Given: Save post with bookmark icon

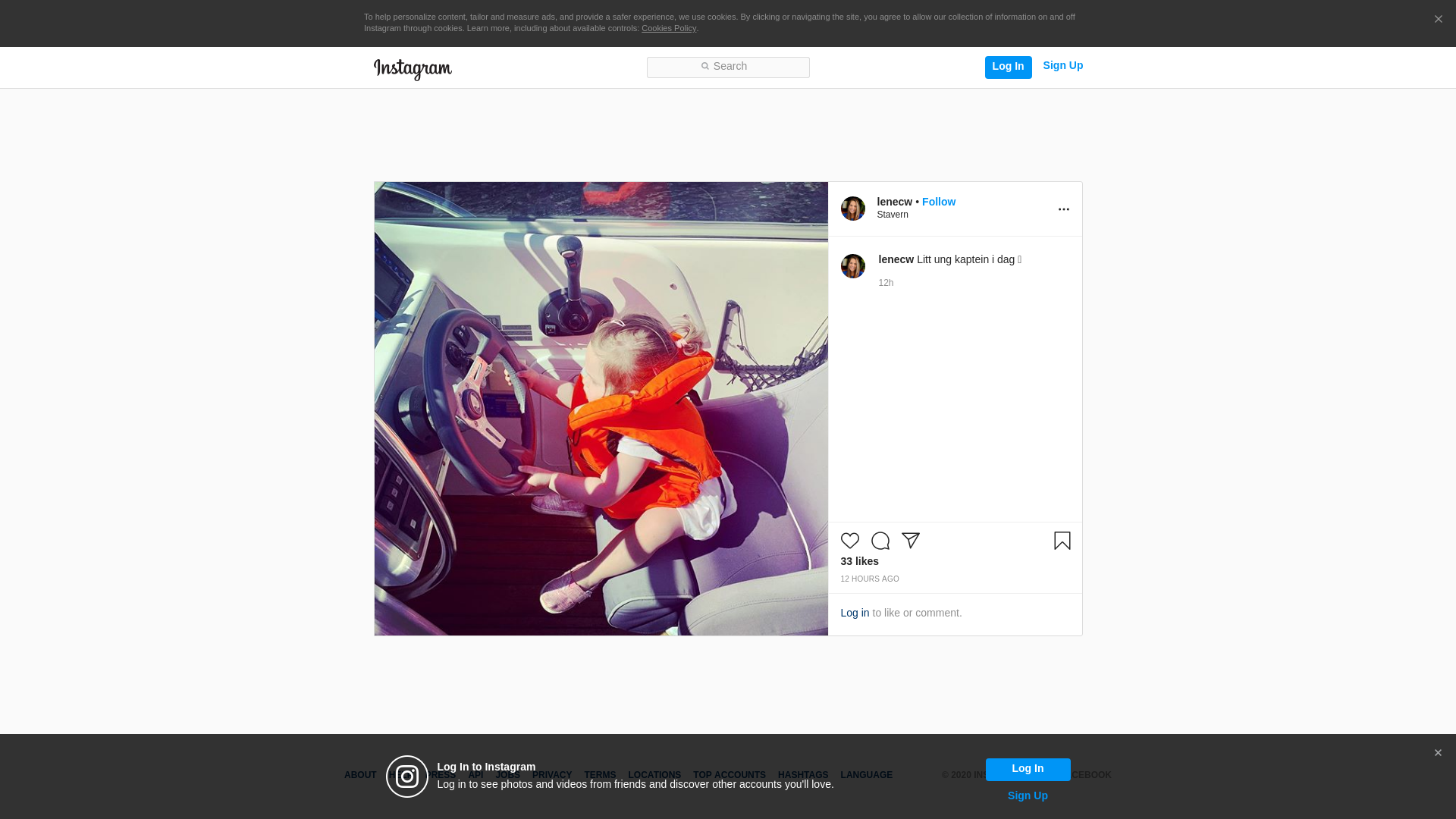Looking at the screenshot, I should tap(1062, 541).
